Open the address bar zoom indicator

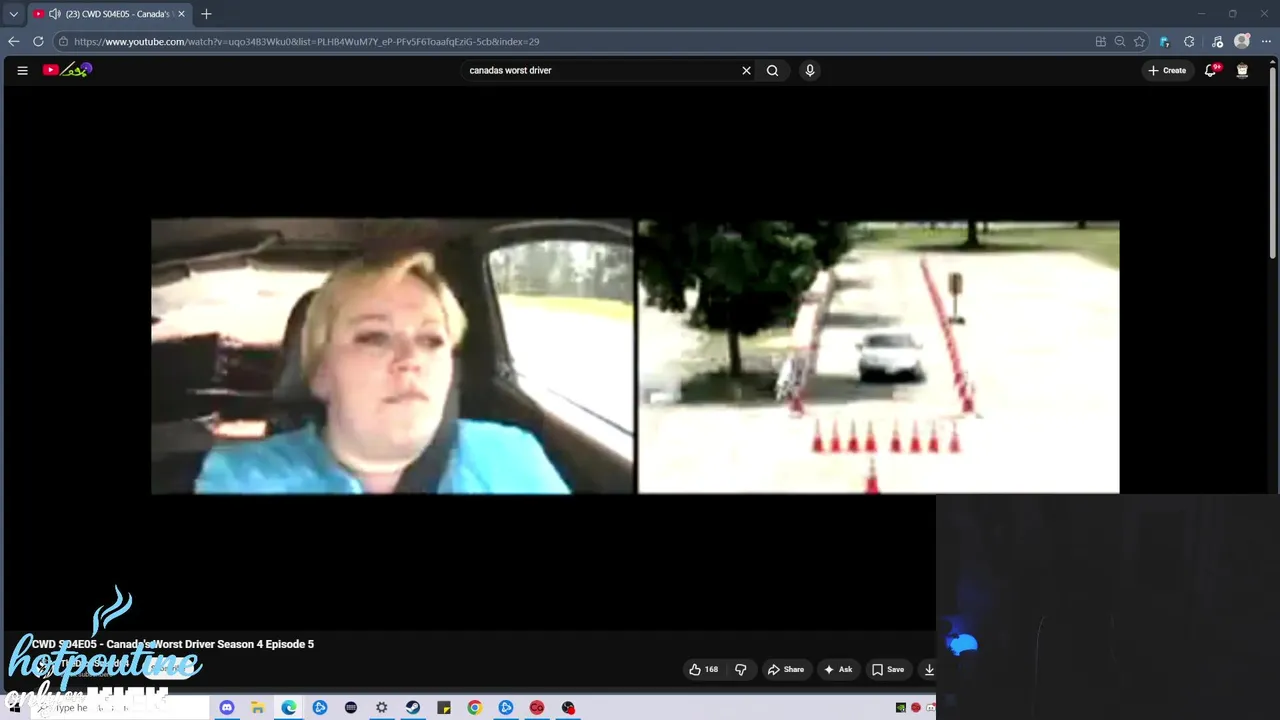[1120, 41]
